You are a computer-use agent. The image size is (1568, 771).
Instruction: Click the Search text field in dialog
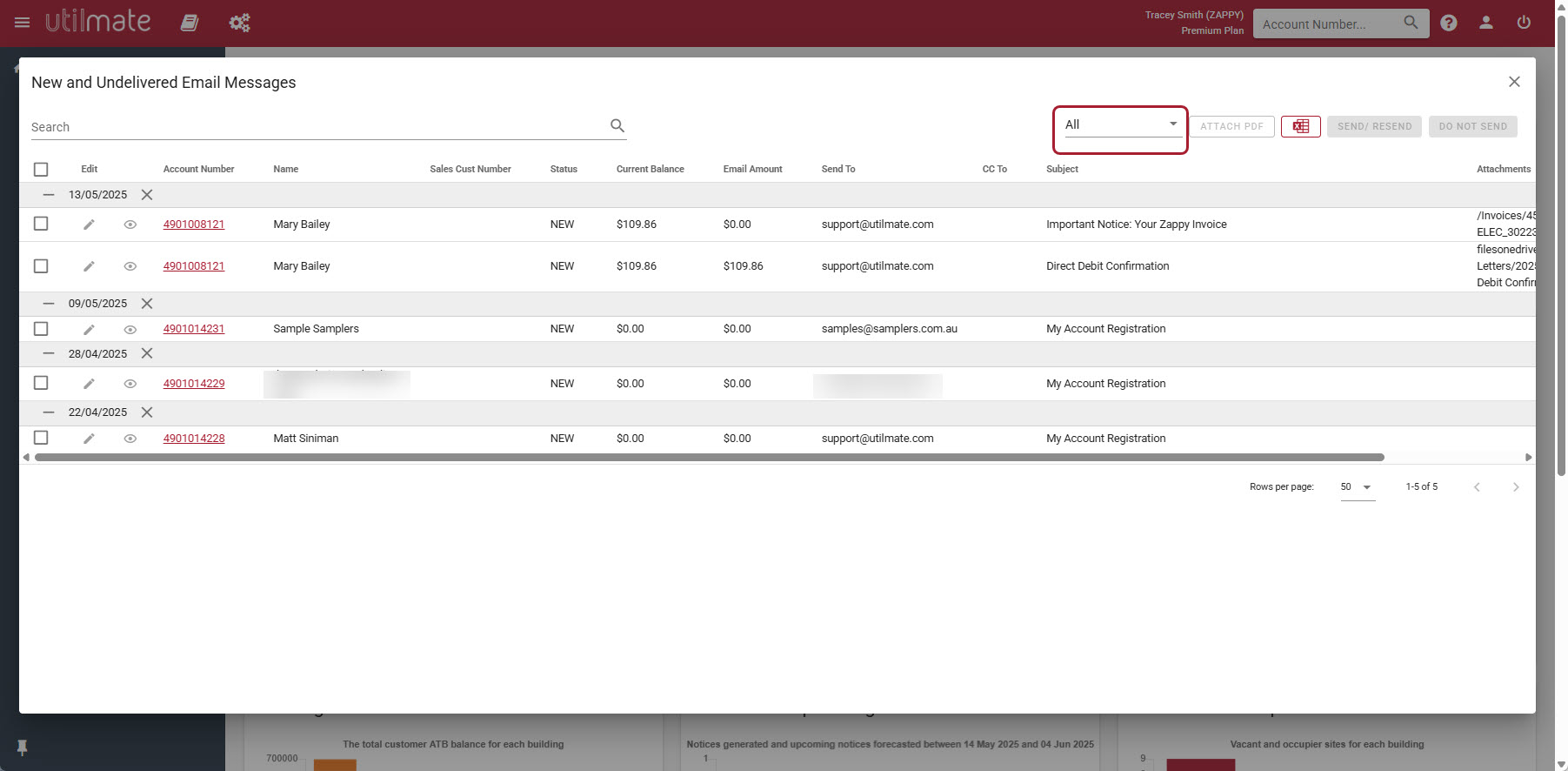(x=313, y=127)
